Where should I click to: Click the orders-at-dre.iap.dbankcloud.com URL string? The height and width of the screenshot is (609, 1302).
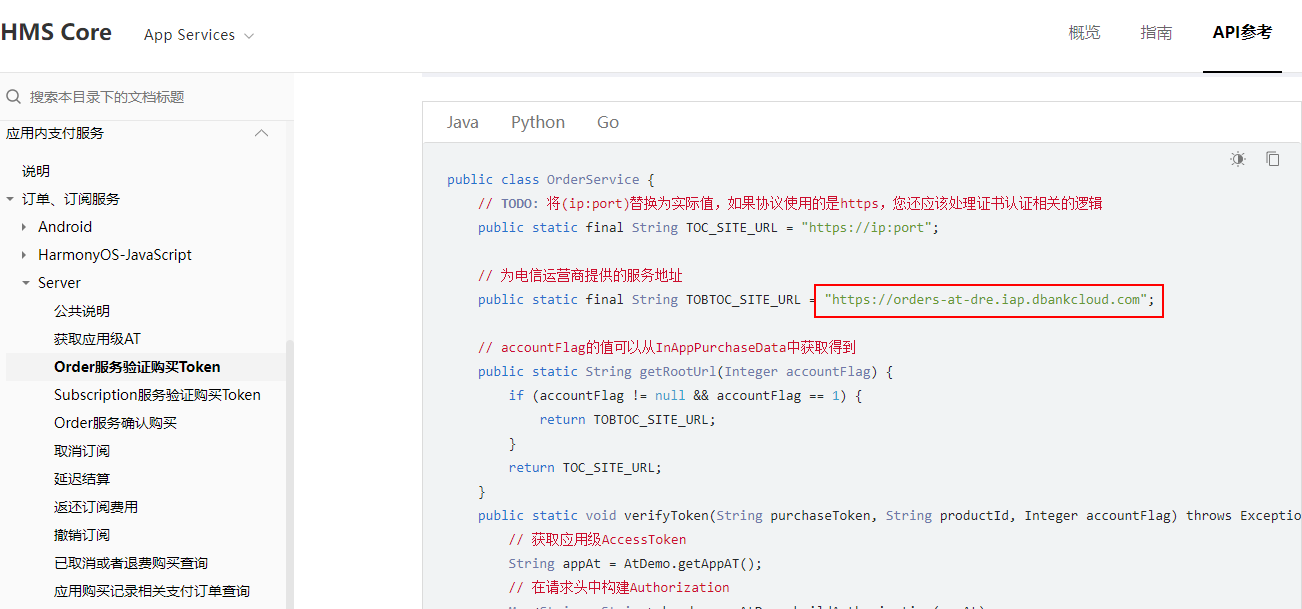tap(985, 299)
